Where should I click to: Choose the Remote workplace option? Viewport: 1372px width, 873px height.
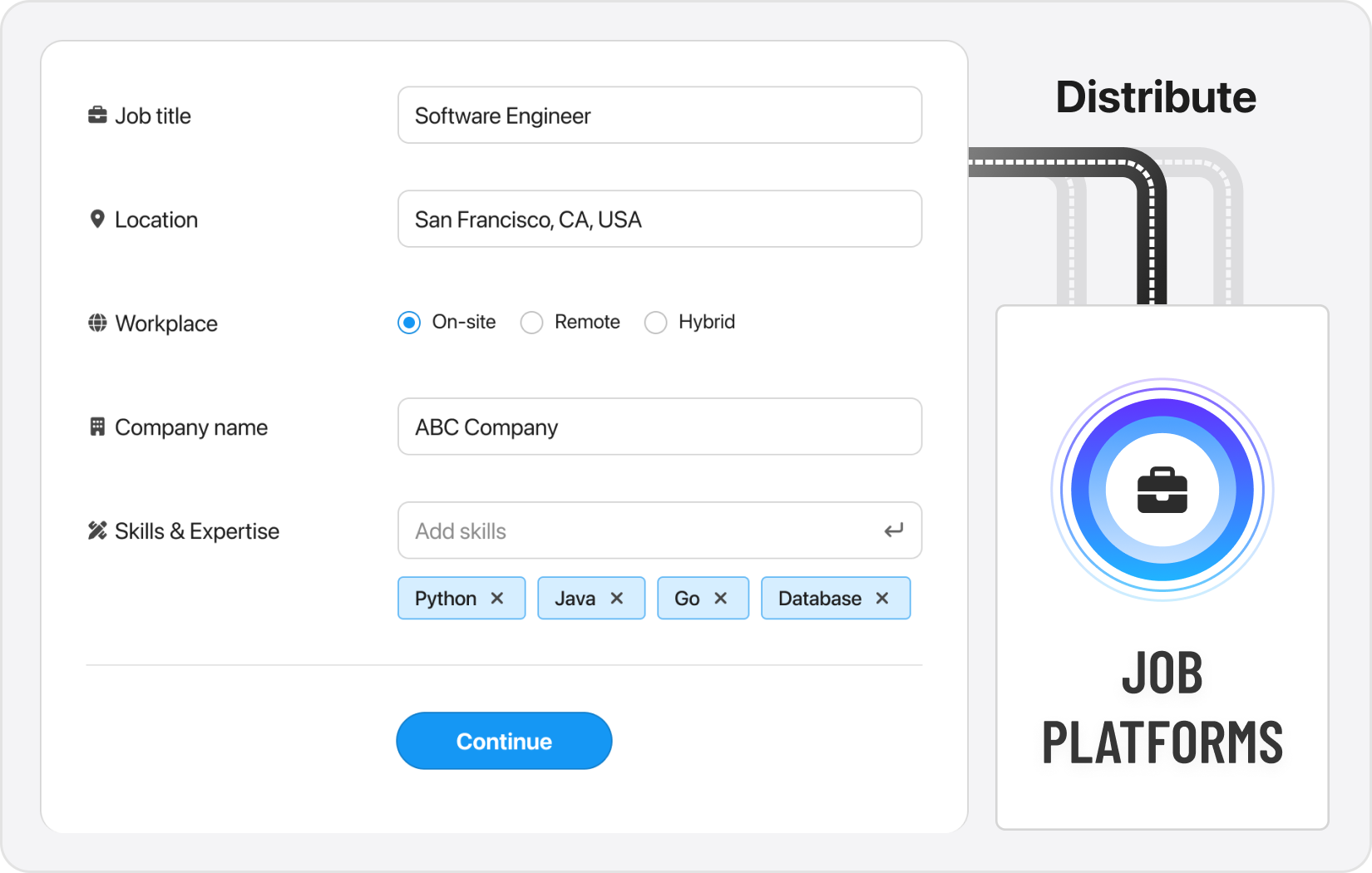click(531, 323)
